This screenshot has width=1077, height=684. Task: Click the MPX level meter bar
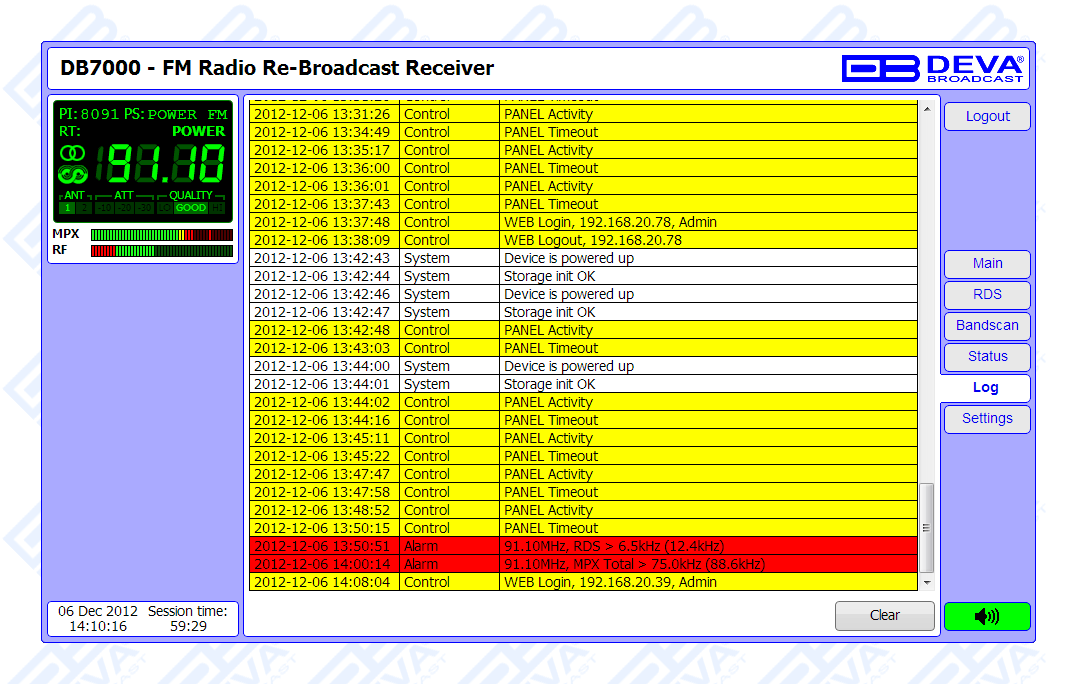[x=161, y=235]
